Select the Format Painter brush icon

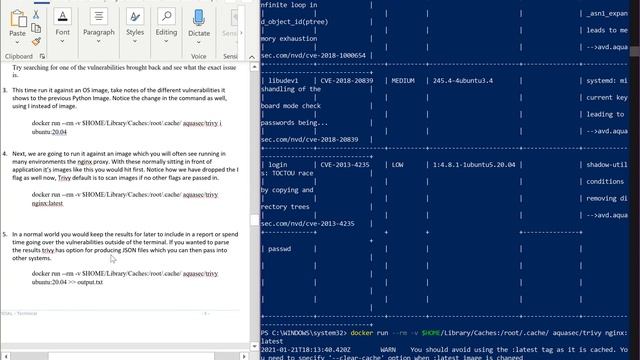coord(36,41)
